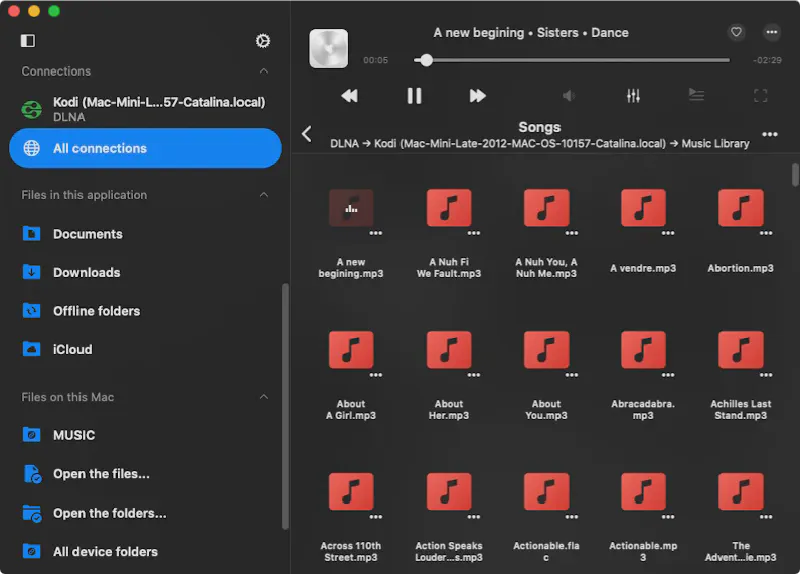This screenshot has height=574, width=800.
Task: Enter fullscreen player mode
Action: point(760,96)
